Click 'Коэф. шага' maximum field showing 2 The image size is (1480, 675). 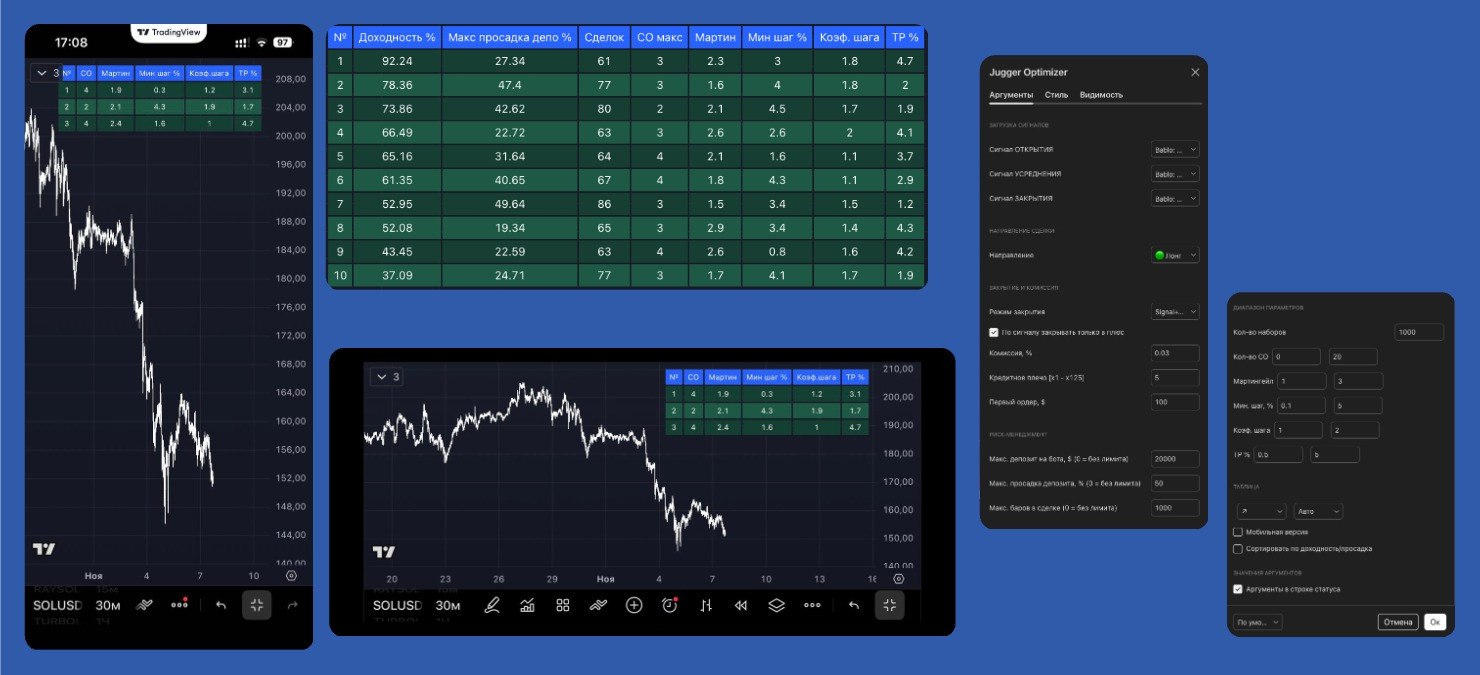1354,429
